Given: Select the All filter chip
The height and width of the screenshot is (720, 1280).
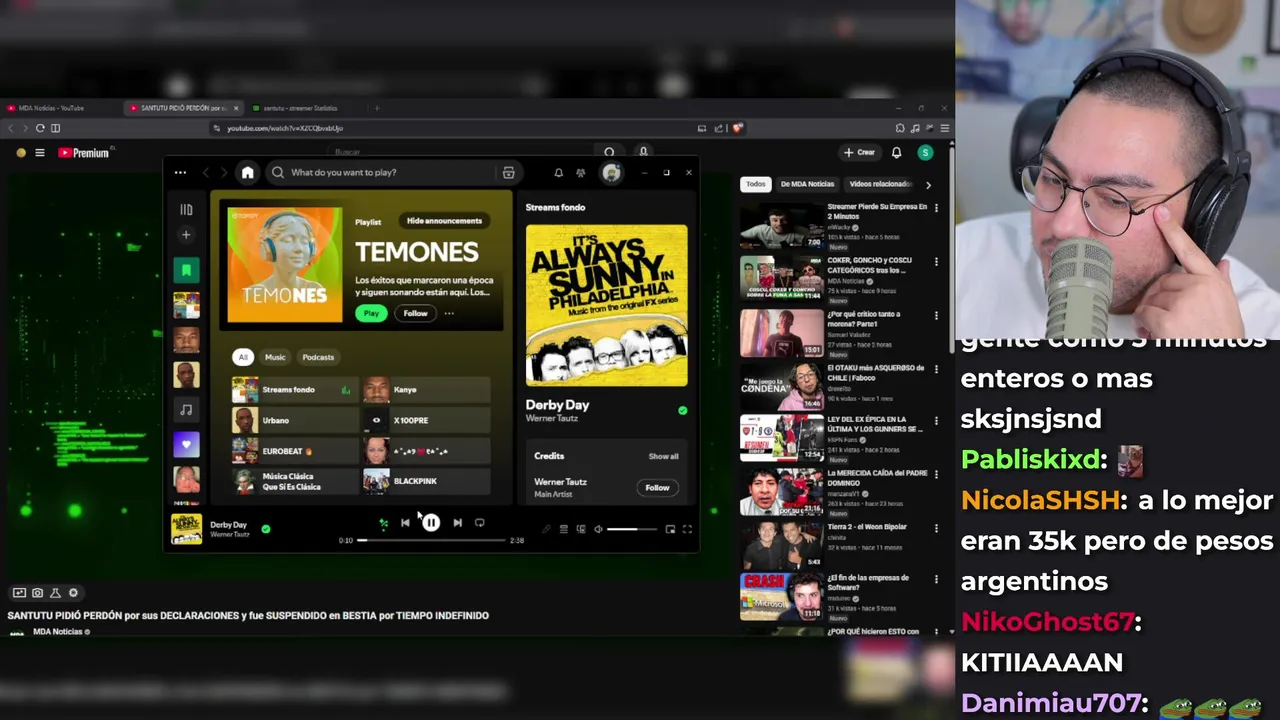Looking at the screenshot, I should 243,357.
